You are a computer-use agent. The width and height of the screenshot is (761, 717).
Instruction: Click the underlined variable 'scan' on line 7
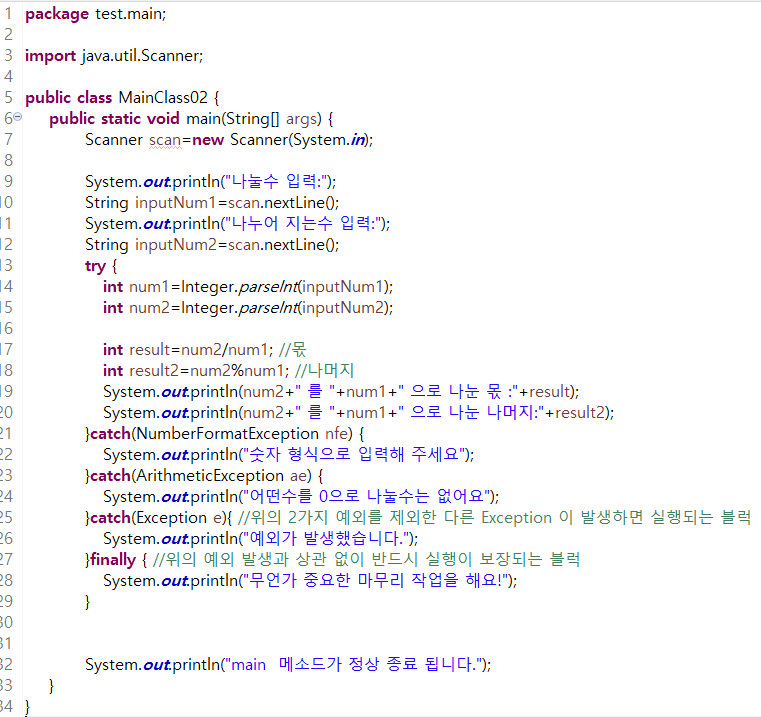click(165, 140)
